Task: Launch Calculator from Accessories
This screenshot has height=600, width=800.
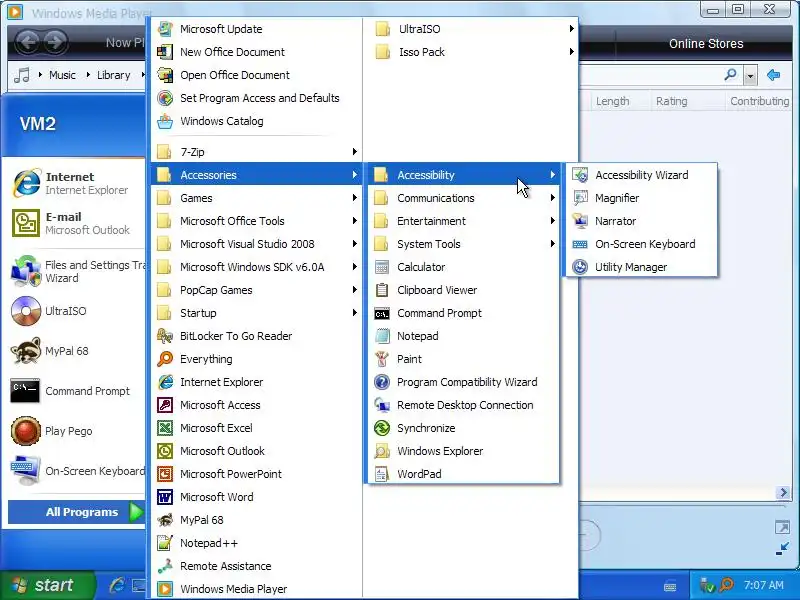Action: [x=463, y=267]
